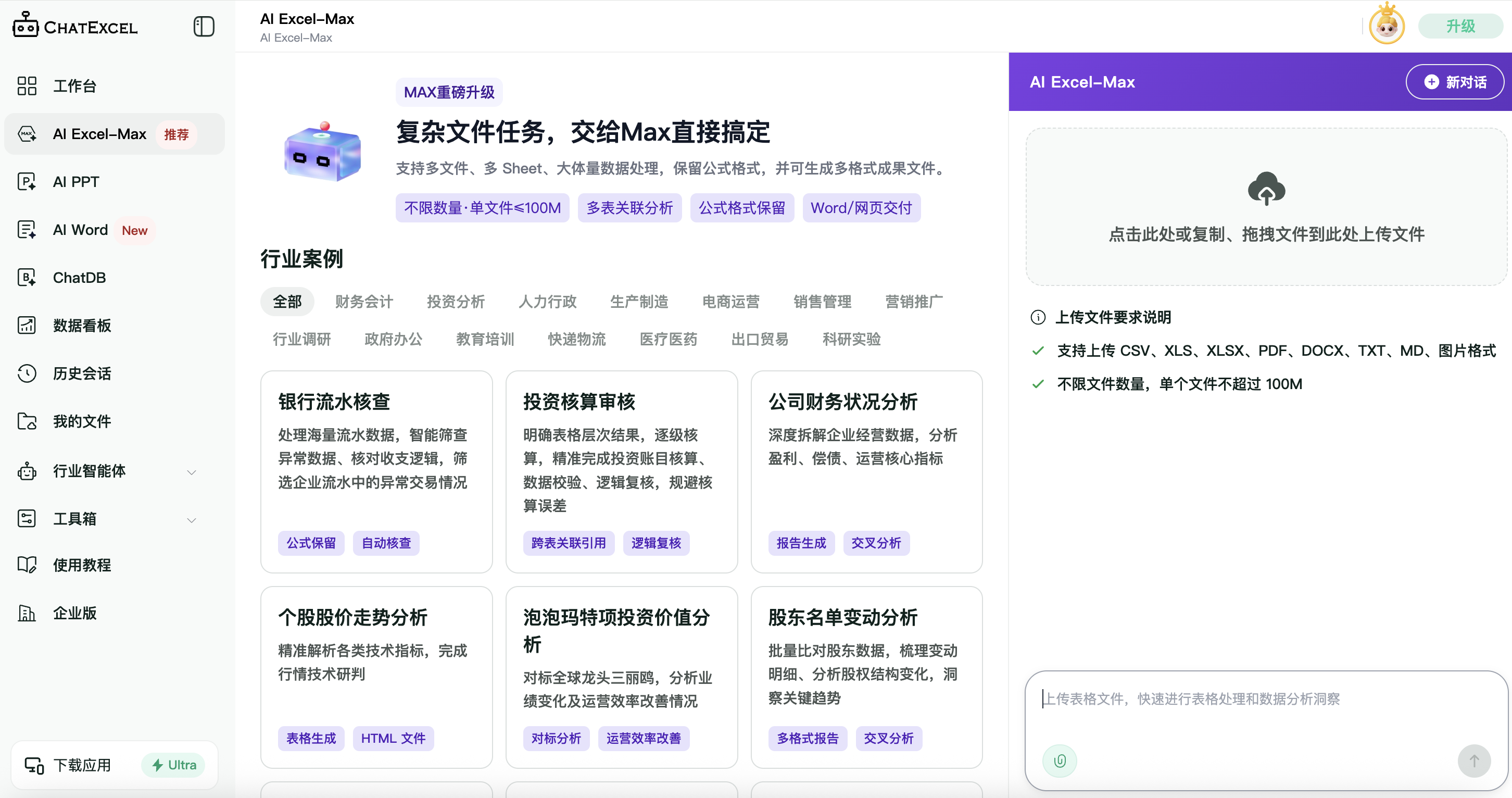The height and width of the screenshot is (798, 1512).
Task: Click the Word/网页交付 tag
Action: pyautogui.click(x=862, y=208)
